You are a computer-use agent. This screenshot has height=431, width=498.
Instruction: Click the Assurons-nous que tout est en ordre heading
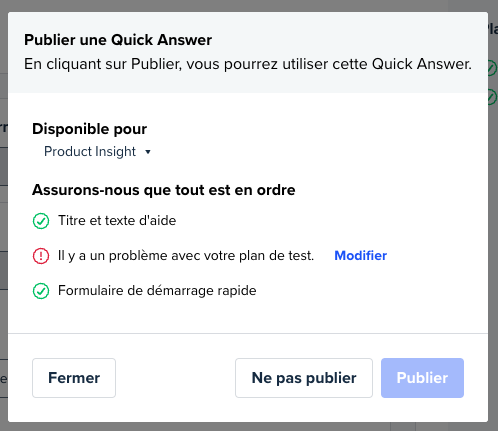[x=163, y=190]
